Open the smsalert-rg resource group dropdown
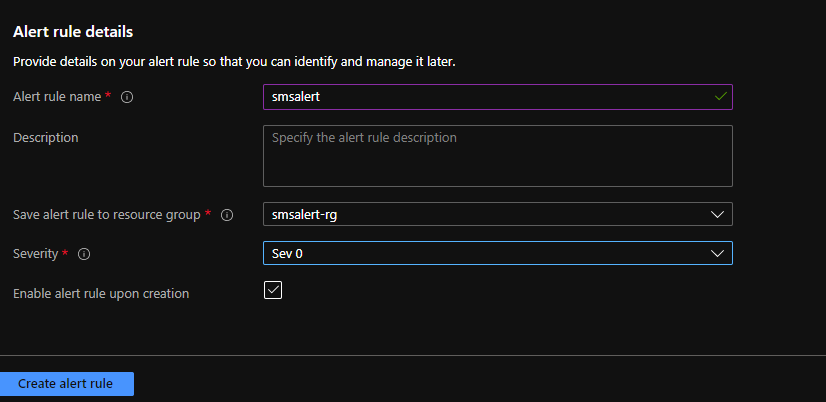This screenshot has height=402, width=826. [498, 214]
